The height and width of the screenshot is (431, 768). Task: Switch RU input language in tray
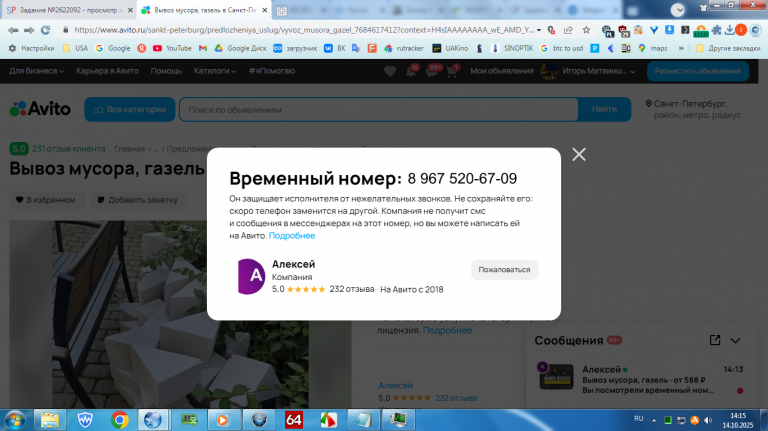[638, 419]
